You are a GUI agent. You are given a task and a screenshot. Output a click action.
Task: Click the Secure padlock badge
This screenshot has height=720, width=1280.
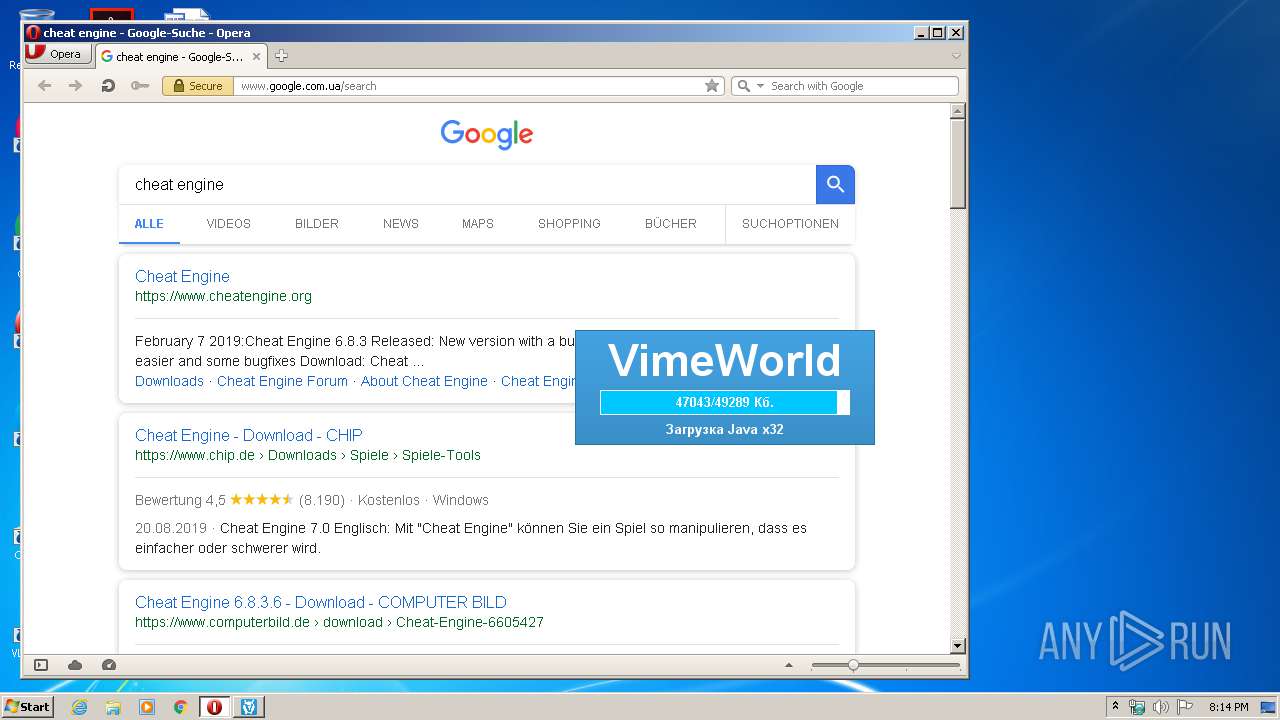[198, 86]
